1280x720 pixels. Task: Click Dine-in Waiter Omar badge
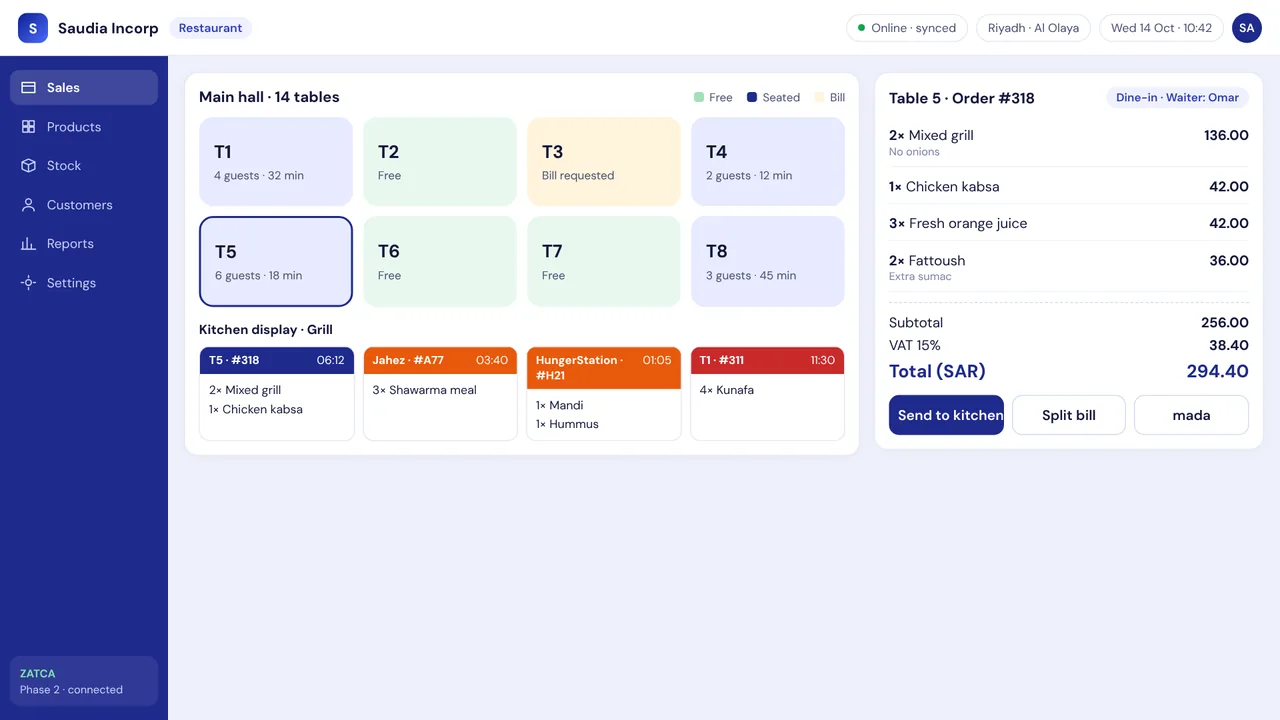point(1177,98)
